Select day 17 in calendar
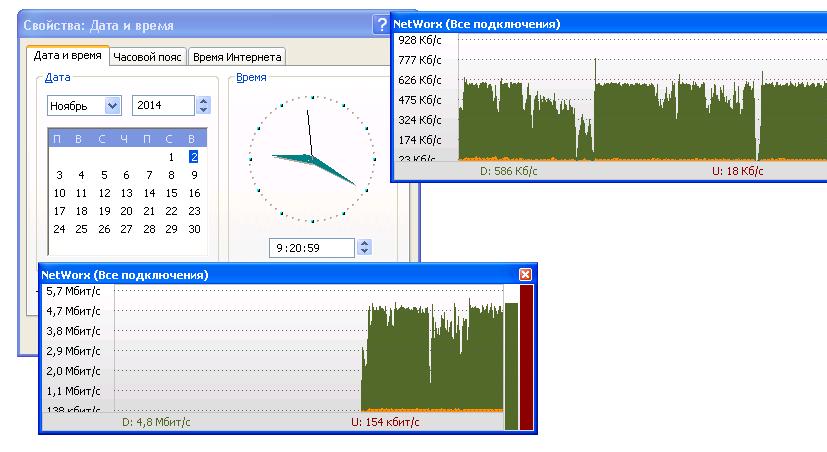 pyautogui.click(x=60, y=211)
